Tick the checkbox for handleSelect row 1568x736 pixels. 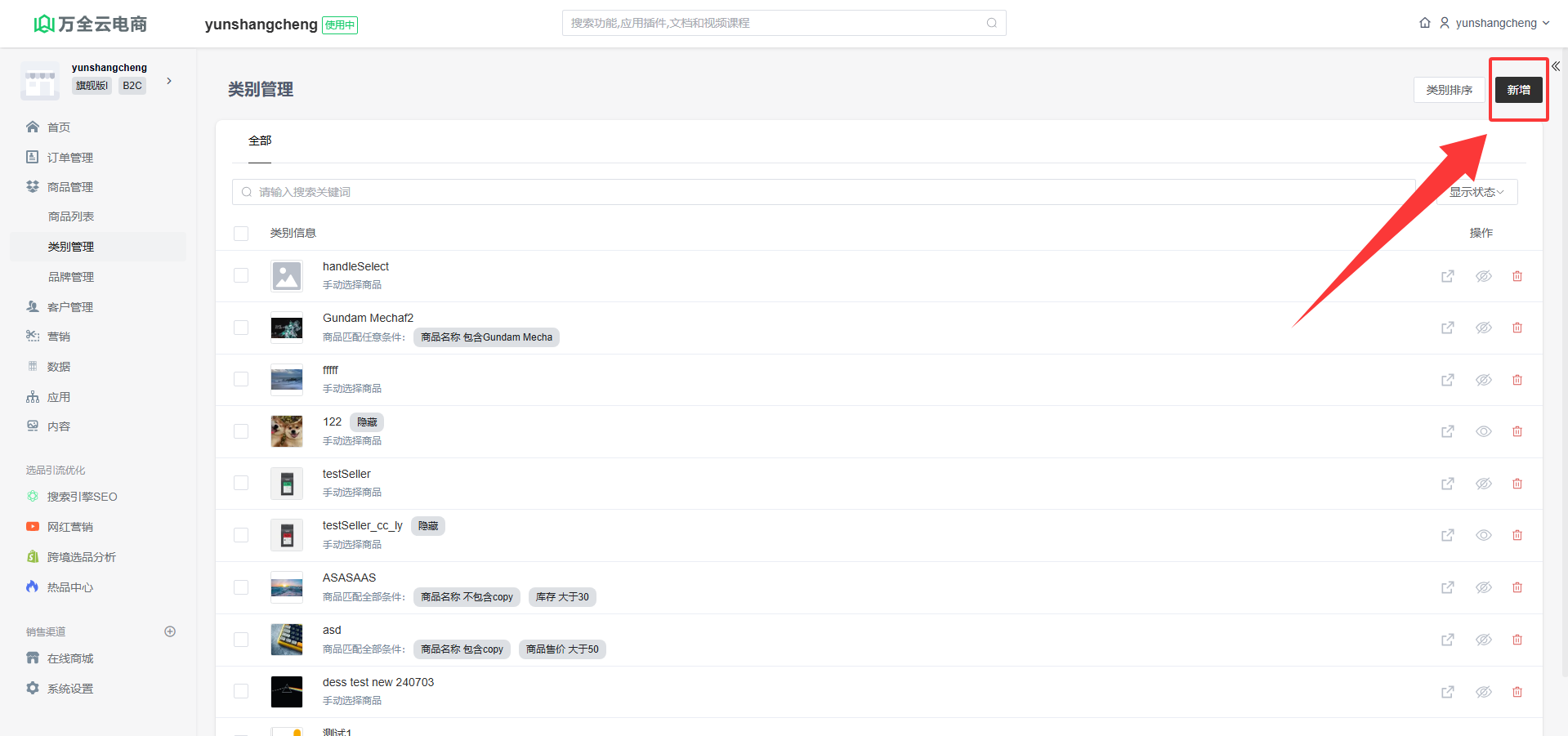click(x=241, y=275)
